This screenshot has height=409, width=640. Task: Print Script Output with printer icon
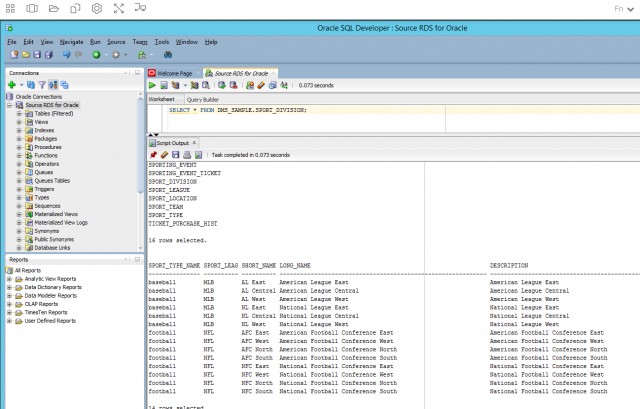[187, 155]
